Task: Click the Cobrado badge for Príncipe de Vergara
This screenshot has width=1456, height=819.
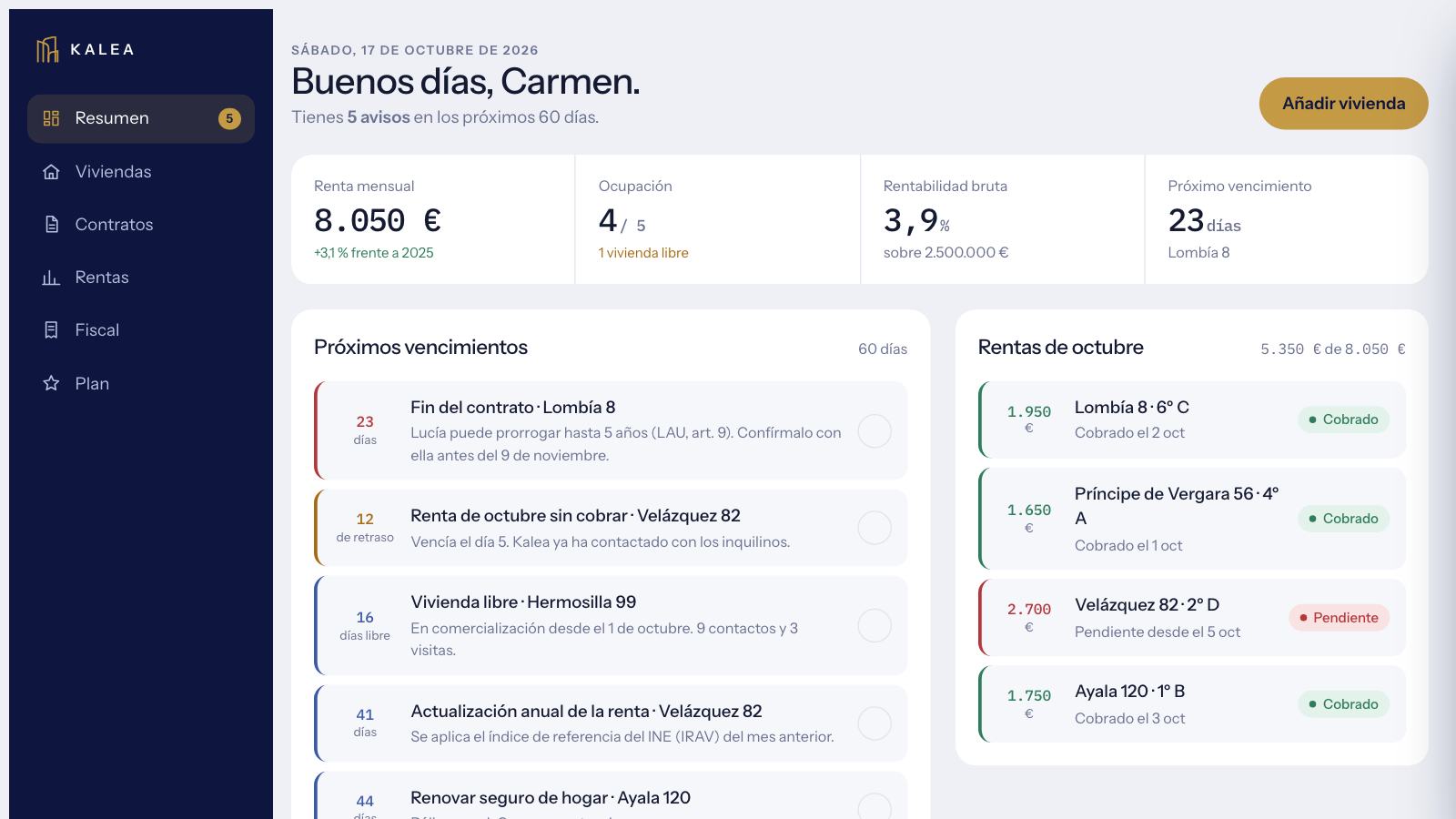Action: pyautogui.click(x=1343, y=519)
